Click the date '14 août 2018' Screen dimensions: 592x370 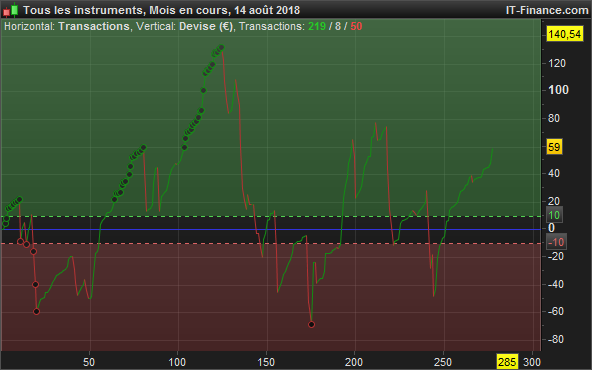[267, 10]
